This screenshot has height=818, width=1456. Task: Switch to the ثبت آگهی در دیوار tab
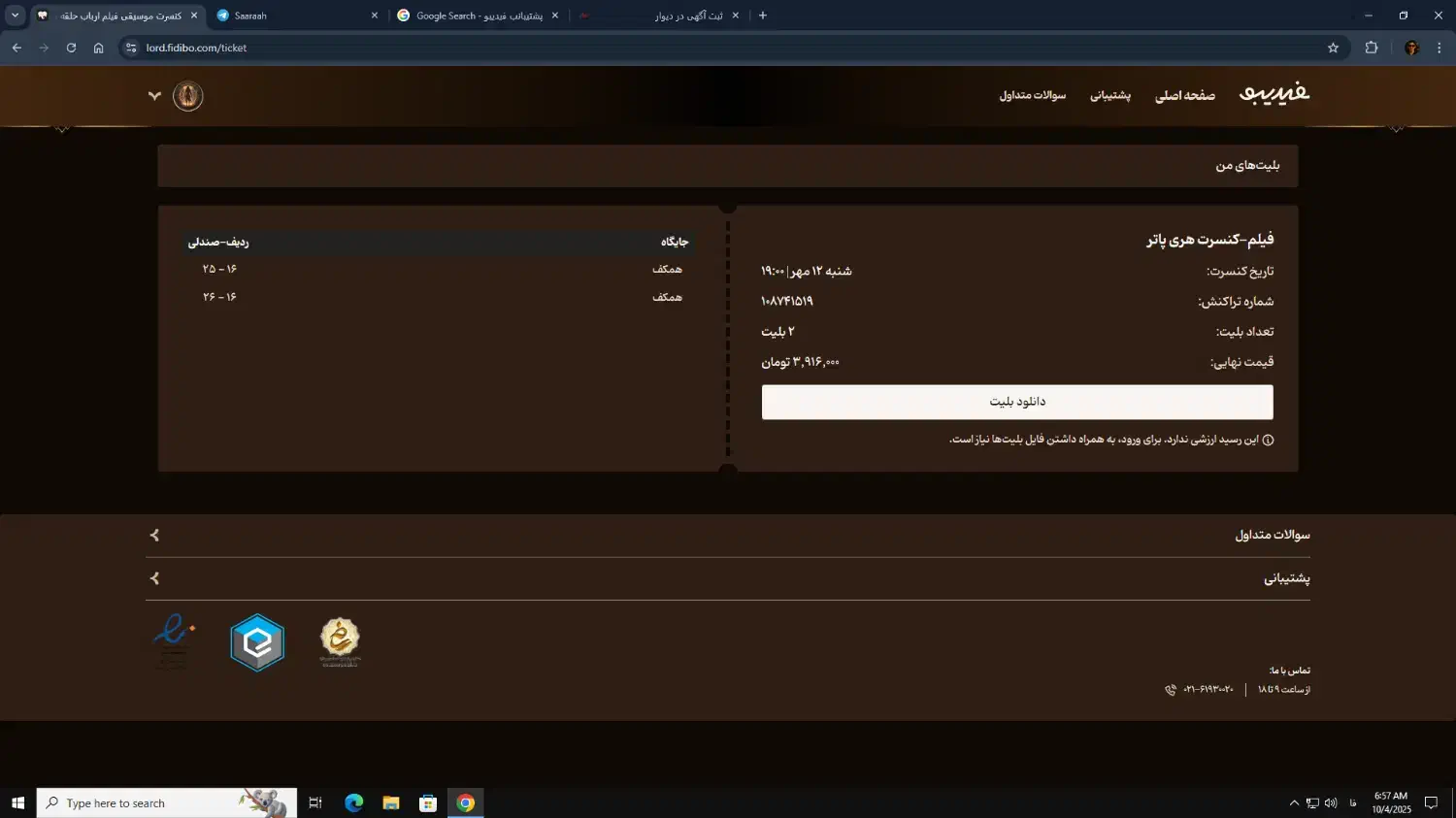point(659,16)
